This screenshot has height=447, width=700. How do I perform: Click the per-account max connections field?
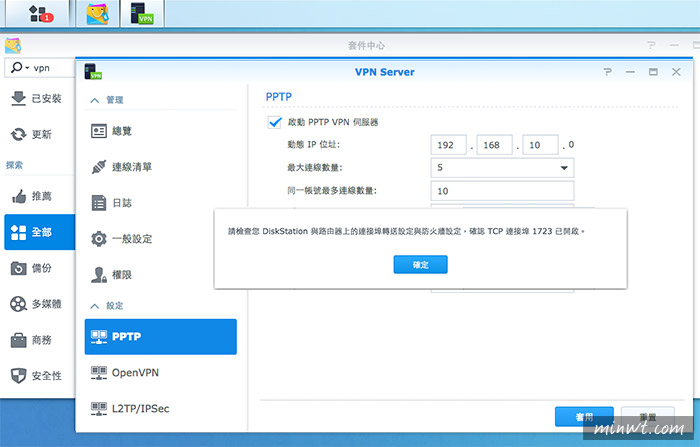coord(502,191)
